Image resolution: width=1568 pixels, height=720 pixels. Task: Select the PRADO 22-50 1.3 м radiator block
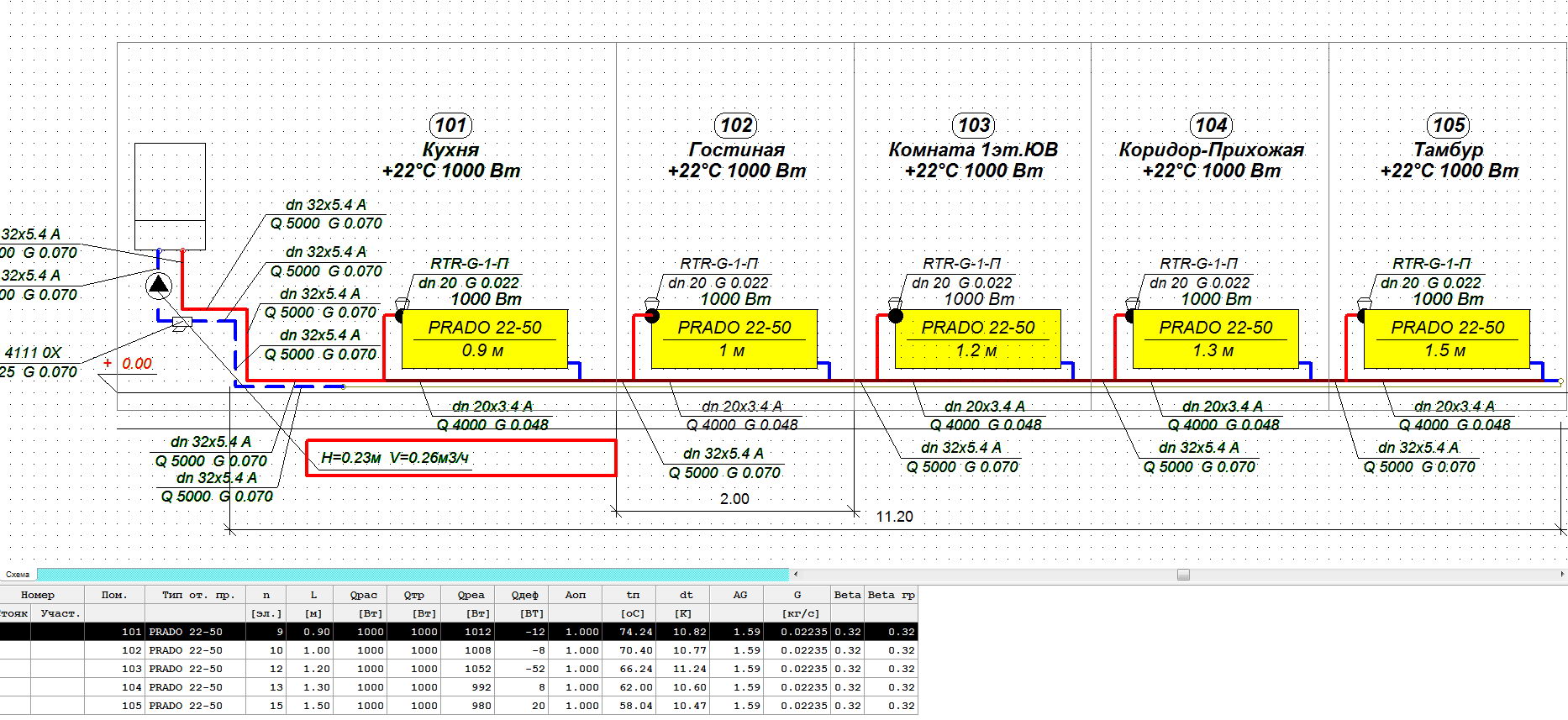coord(1216,339)
